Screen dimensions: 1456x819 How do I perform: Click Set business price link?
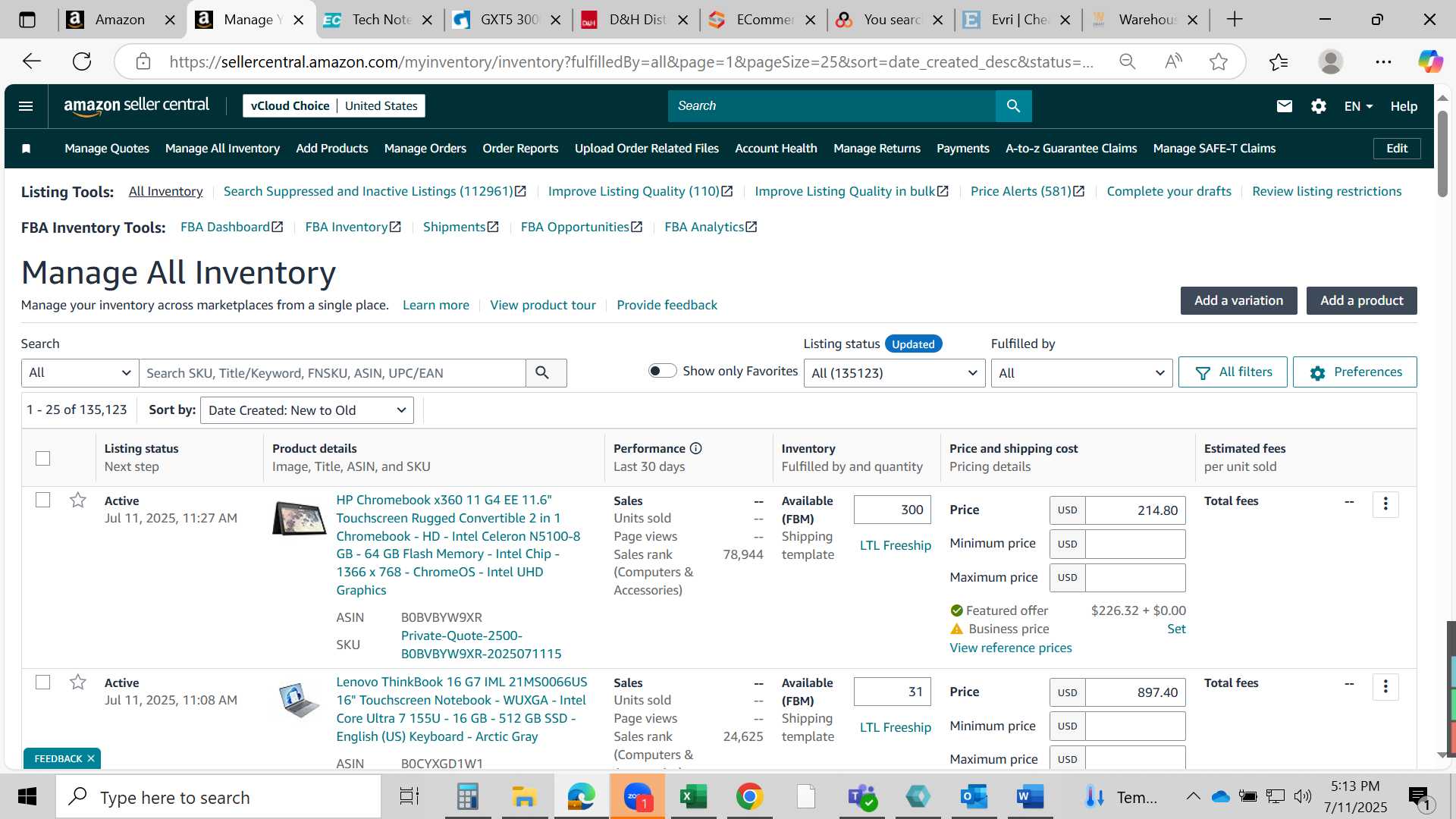(x=1176, y=629)
